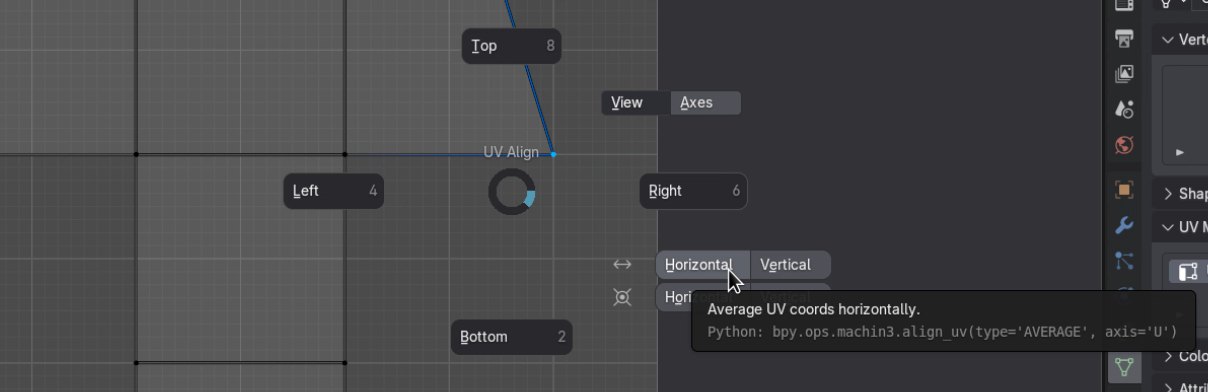1208x392 pixels.
Task: Open the Particles properties tab icon
Action: coord(1124,260)
